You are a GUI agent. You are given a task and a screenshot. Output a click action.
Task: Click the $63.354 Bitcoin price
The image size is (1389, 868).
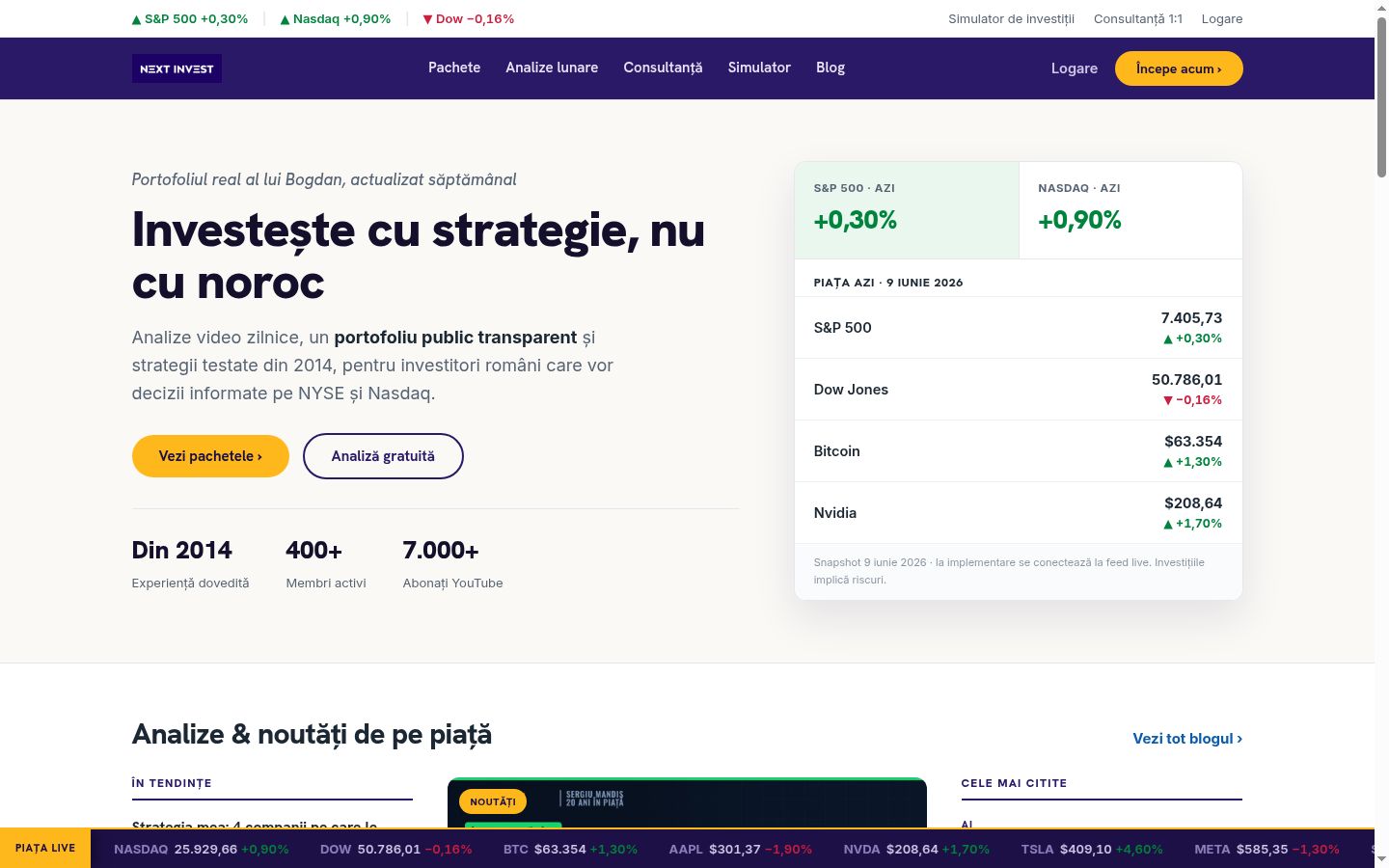click(1193, 442)
